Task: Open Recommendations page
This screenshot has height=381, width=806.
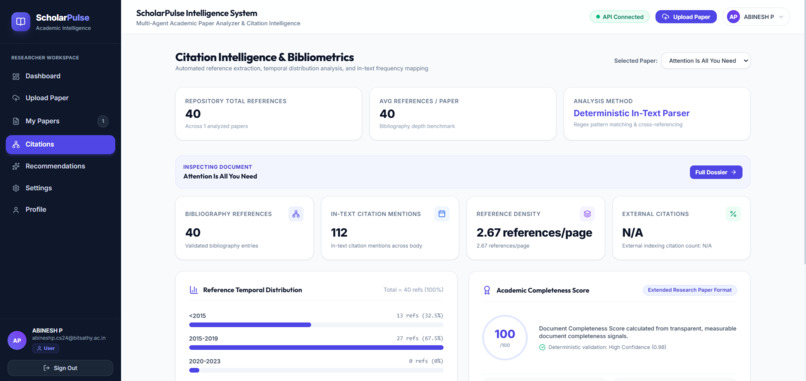Action: pyautogui.click(x=61, y=166)
